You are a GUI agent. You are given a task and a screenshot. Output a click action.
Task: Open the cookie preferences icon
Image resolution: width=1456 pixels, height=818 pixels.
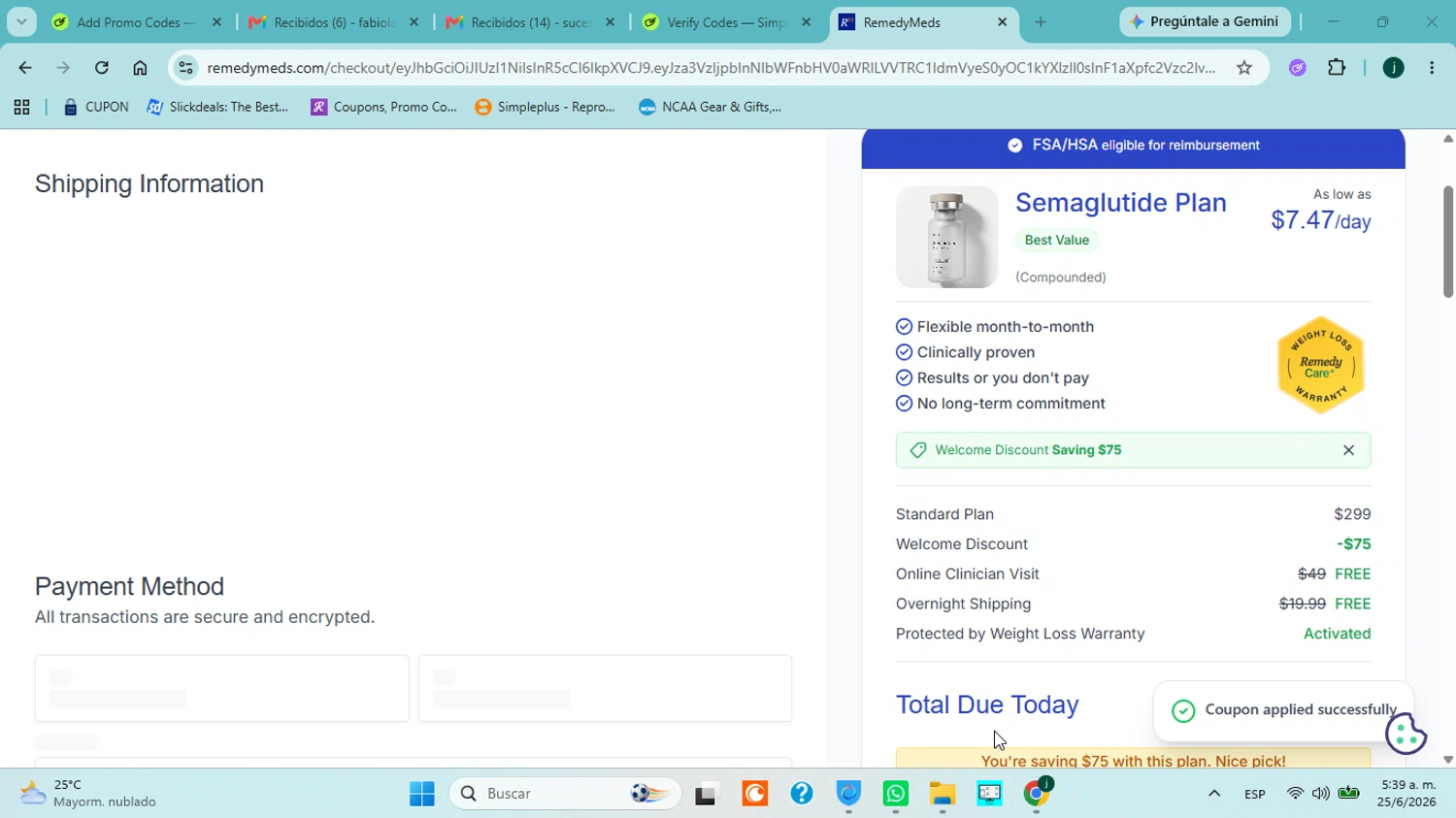pos(1406,734)
